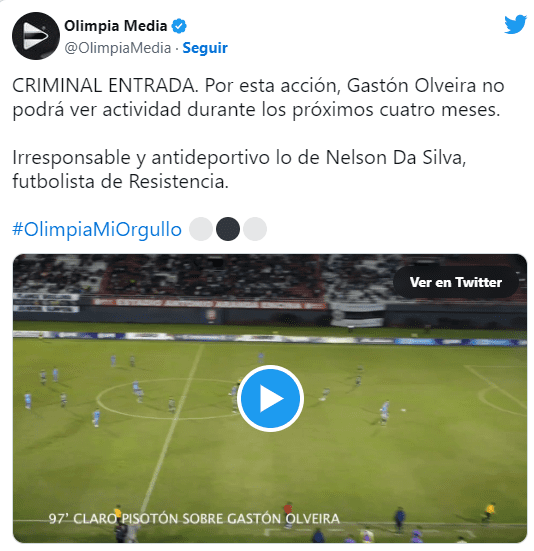Open the Twitter bird logo

tap(515, 25)
